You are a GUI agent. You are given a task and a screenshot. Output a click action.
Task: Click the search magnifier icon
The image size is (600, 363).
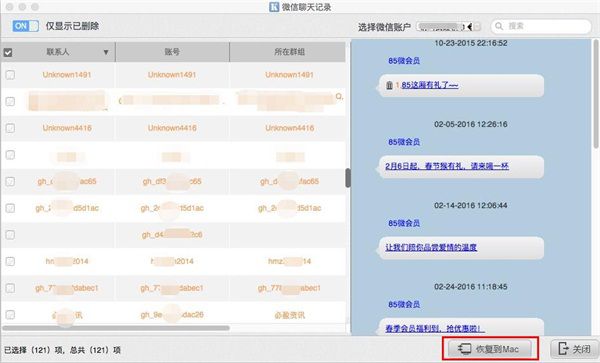pyautogui.click(x=499, y=26)
